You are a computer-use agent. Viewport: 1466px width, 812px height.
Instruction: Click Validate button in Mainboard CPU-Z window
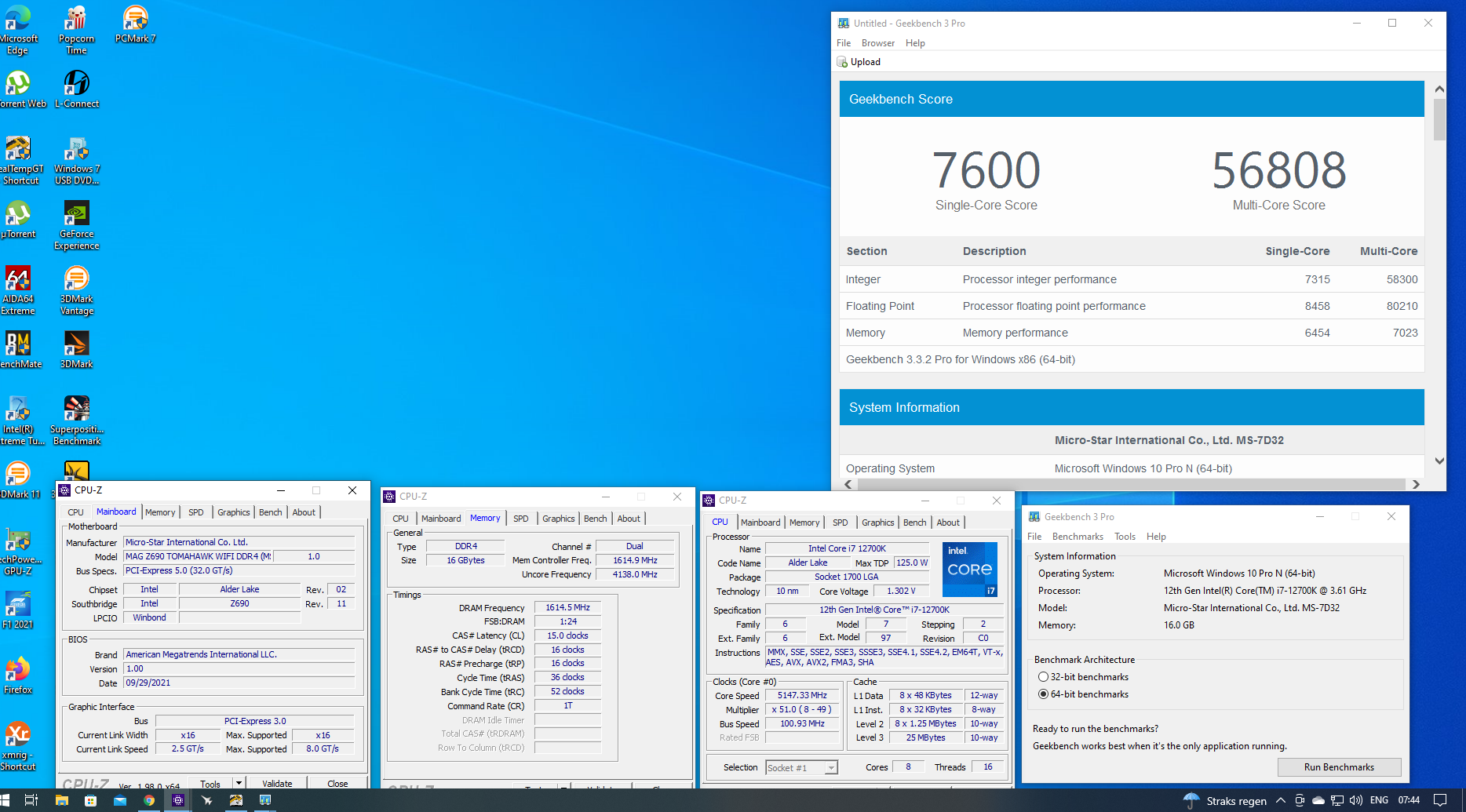pos(277,783)
